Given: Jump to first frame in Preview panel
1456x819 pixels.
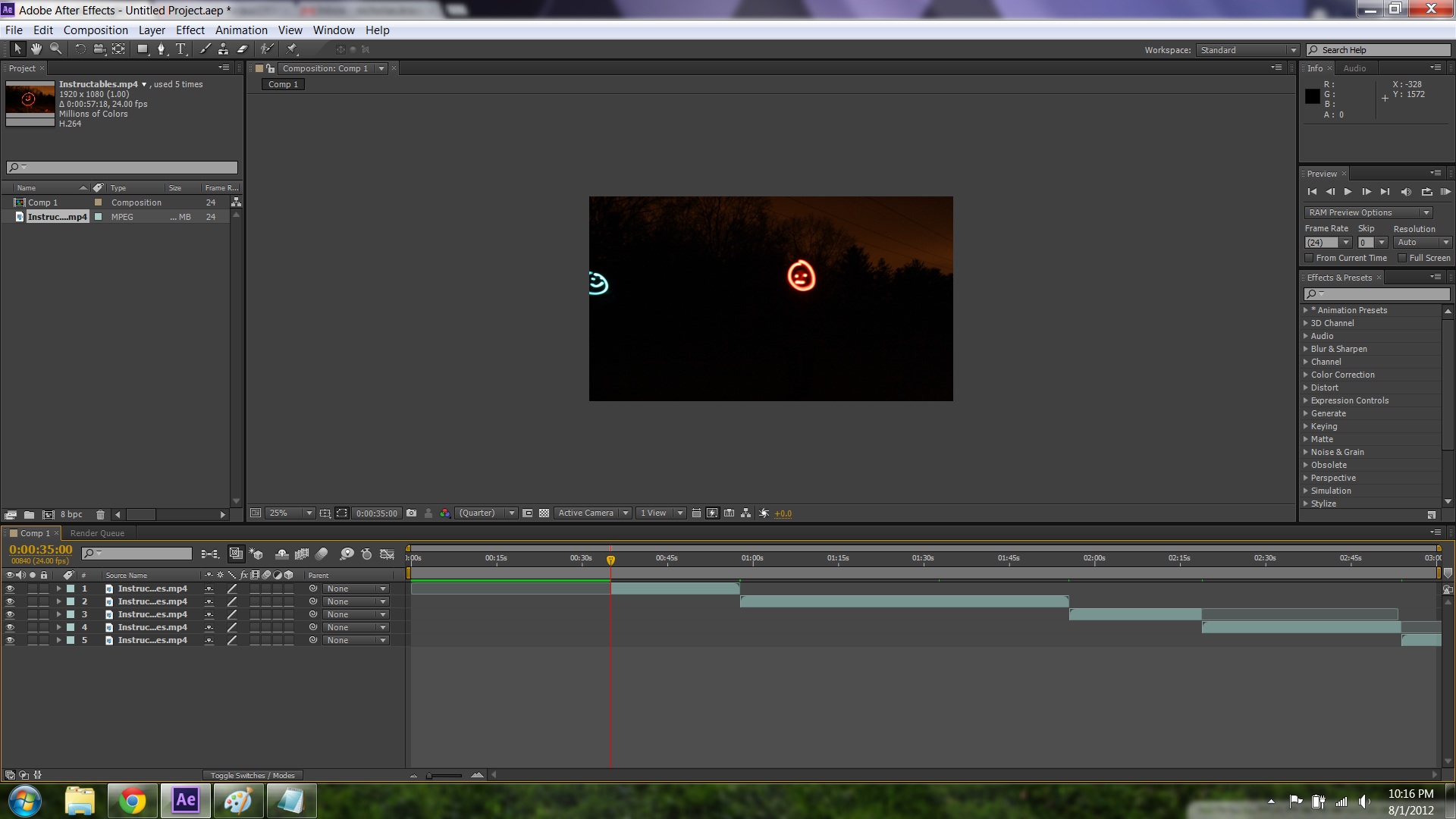Looking at the screenshot, I should coord(1312,192).
